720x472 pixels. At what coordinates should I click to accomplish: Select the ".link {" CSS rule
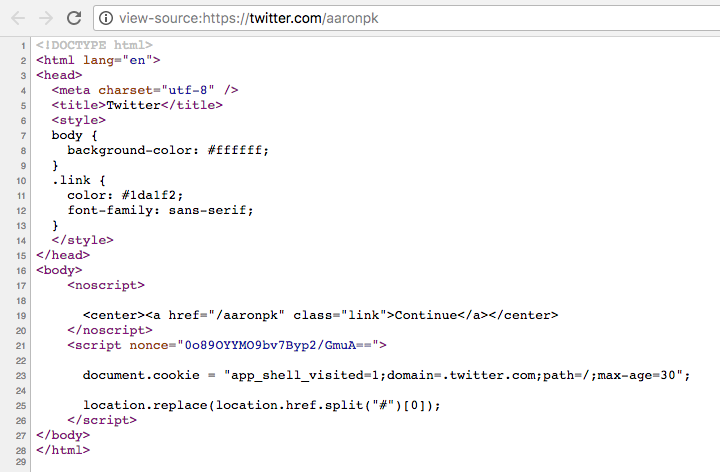tap(79, 180)
